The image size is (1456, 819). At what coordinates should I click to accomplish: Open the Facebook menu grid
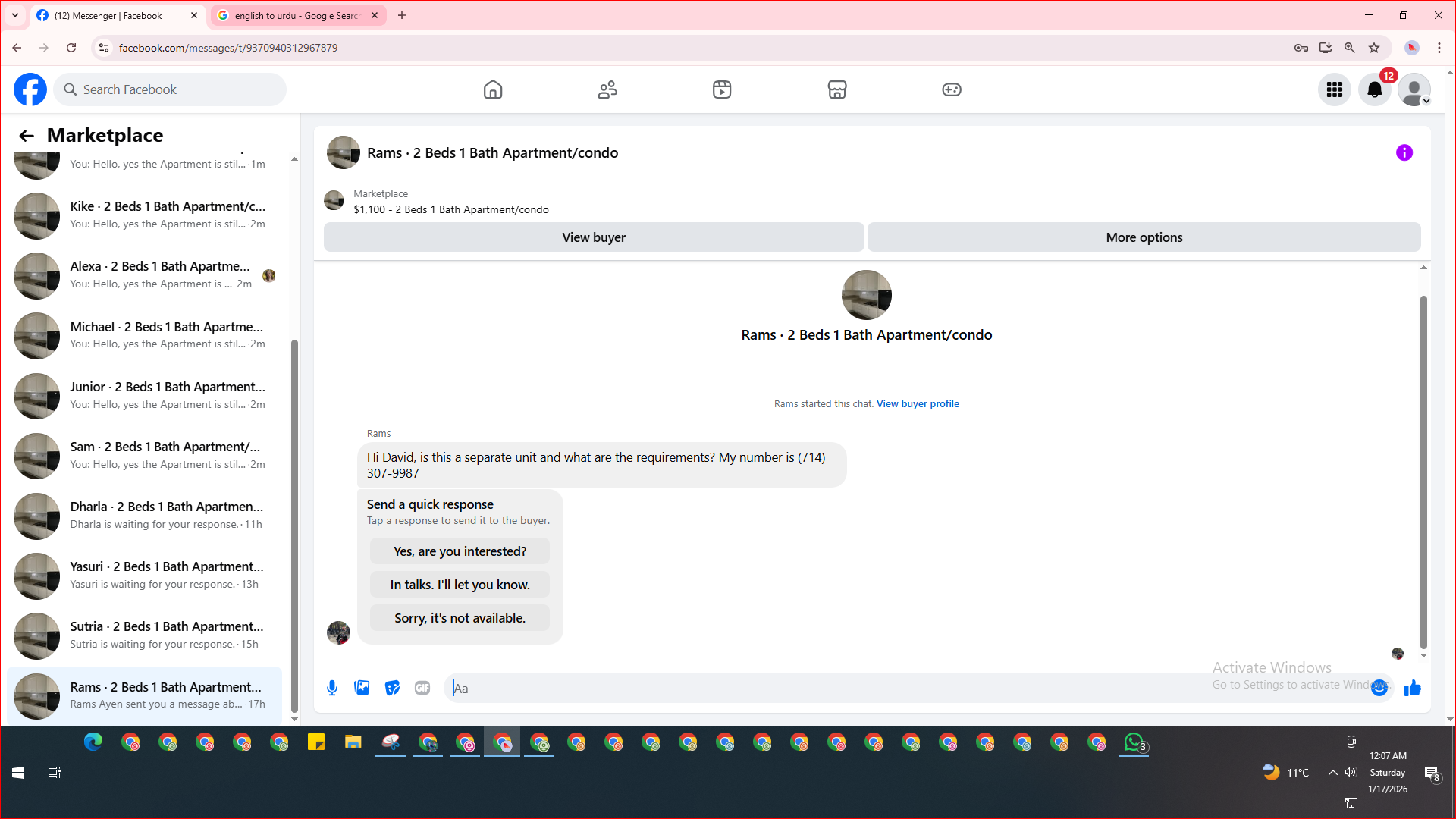click(x=1334, y=89)
